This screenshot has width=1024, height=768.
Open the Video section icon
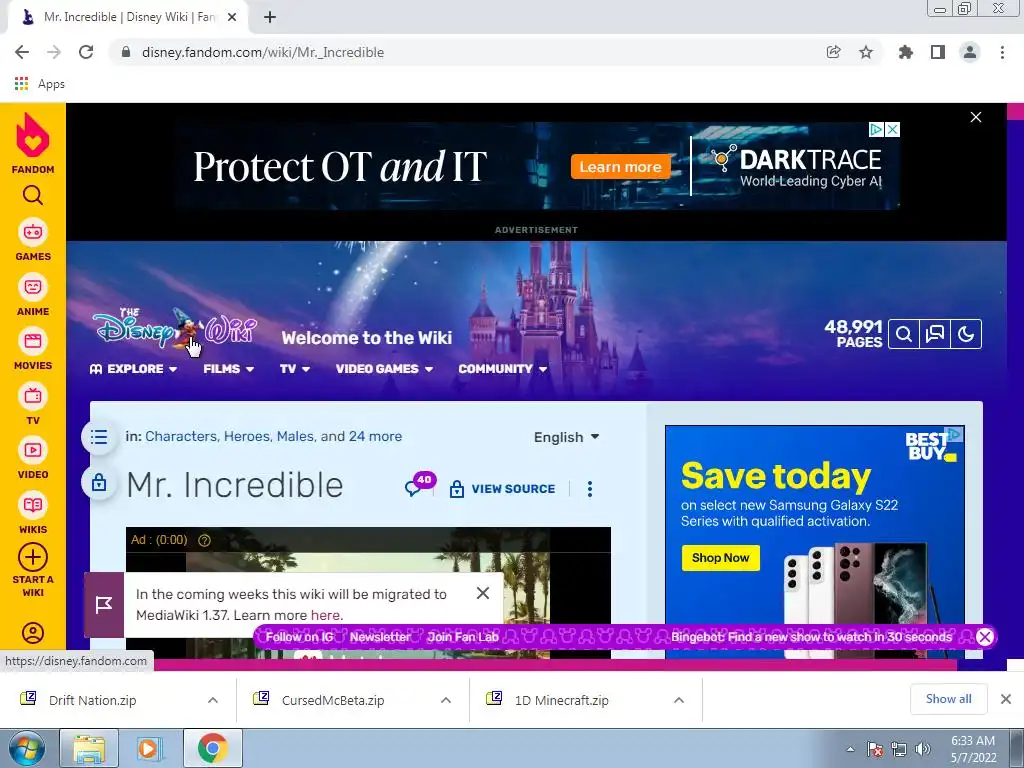pos(33,451)
